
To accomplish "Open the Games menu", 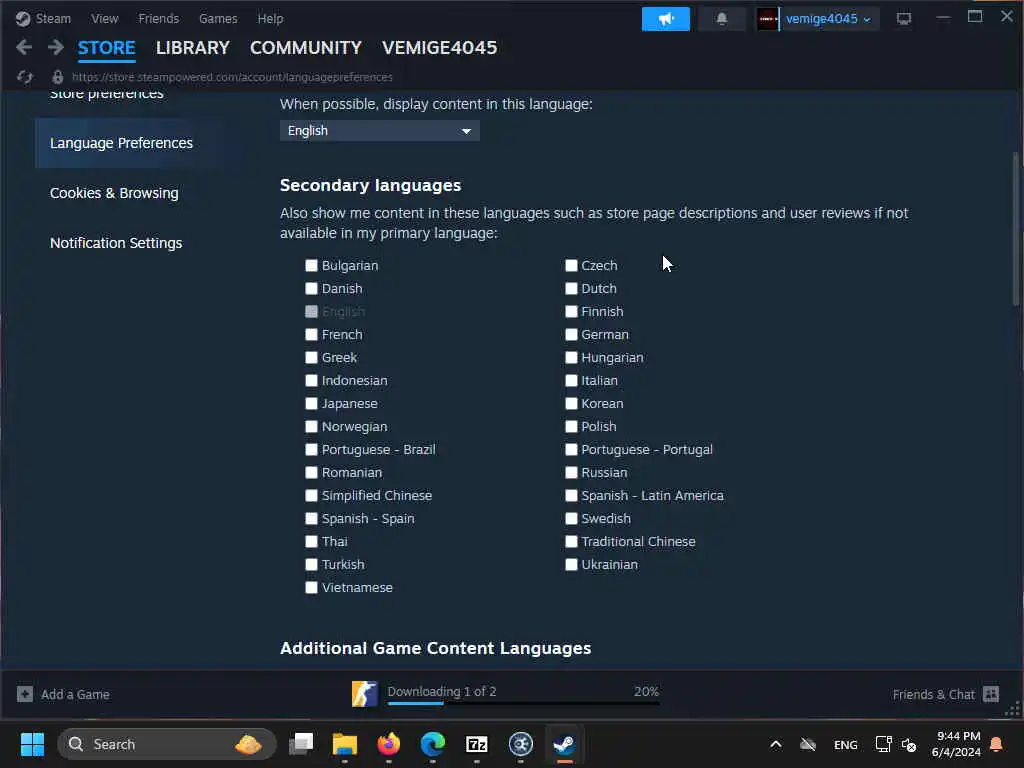I will coord(218,19).
